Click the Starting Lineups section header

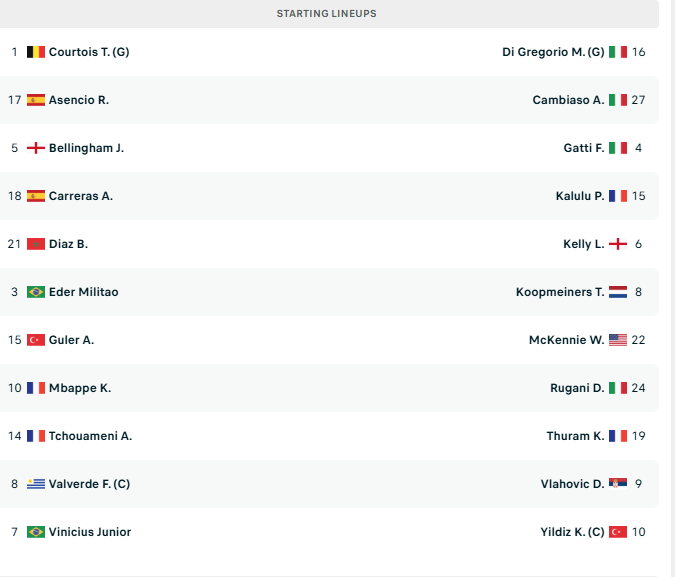coord(327,14)
